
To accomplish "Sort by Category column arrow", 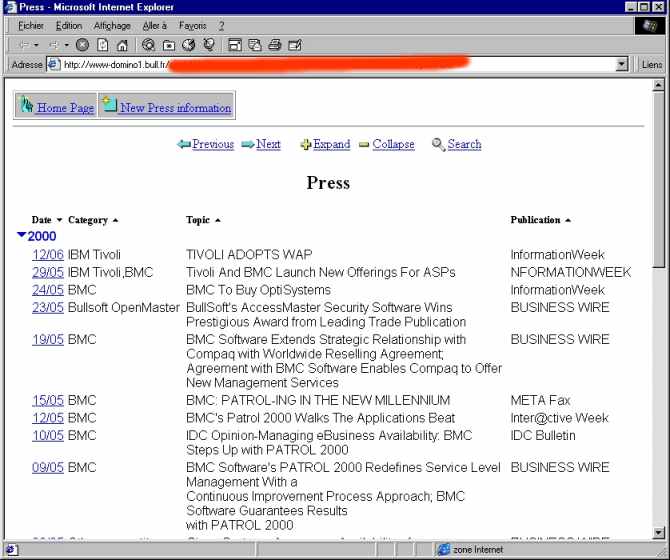I will pyautogui.click(x=115, y=220).
